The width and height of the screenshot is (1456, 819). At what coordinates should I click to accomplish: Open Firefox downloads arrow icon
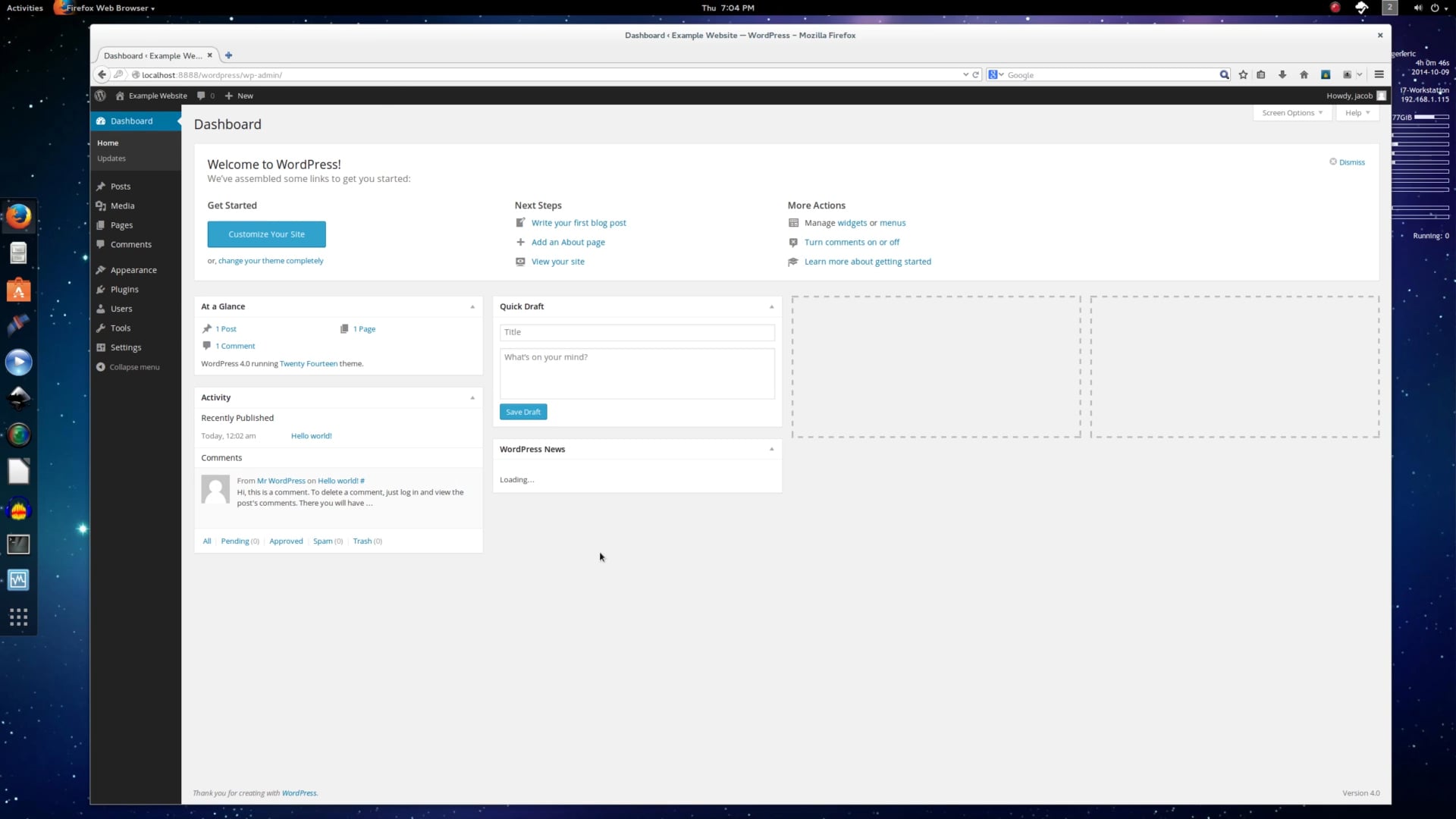(1282, 74)
